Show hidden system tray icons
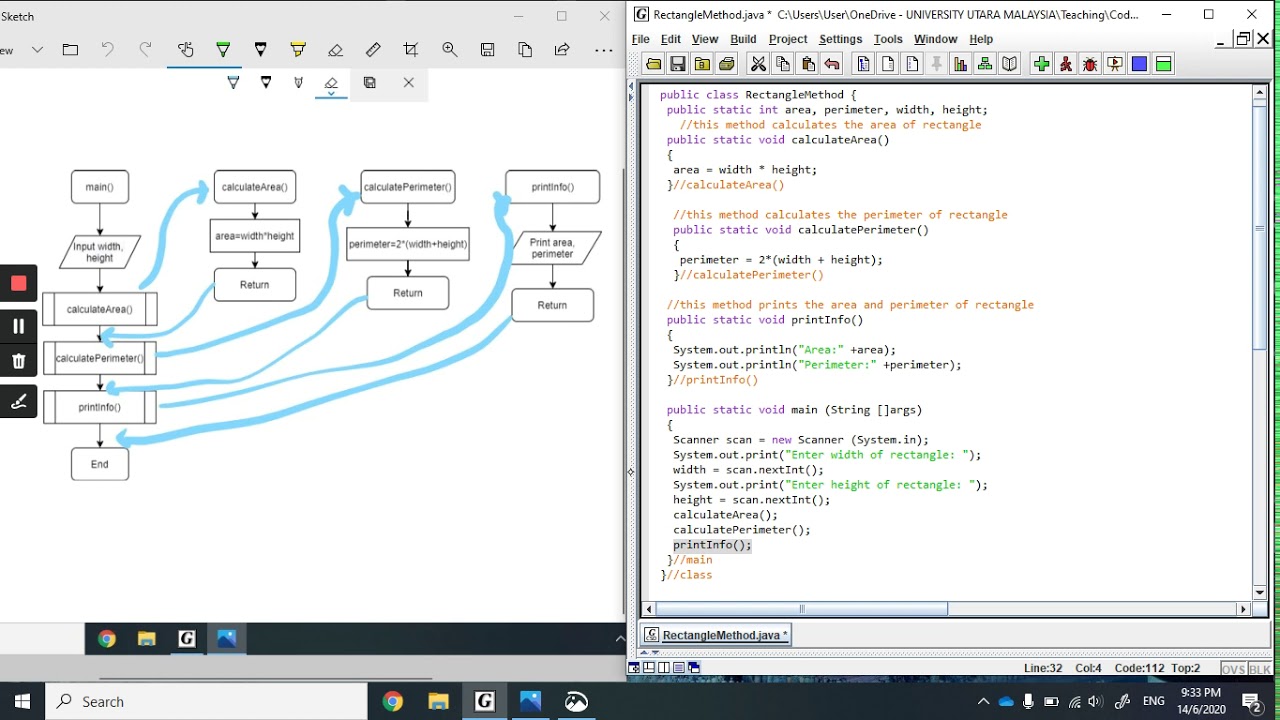 (x=983, y=701)
